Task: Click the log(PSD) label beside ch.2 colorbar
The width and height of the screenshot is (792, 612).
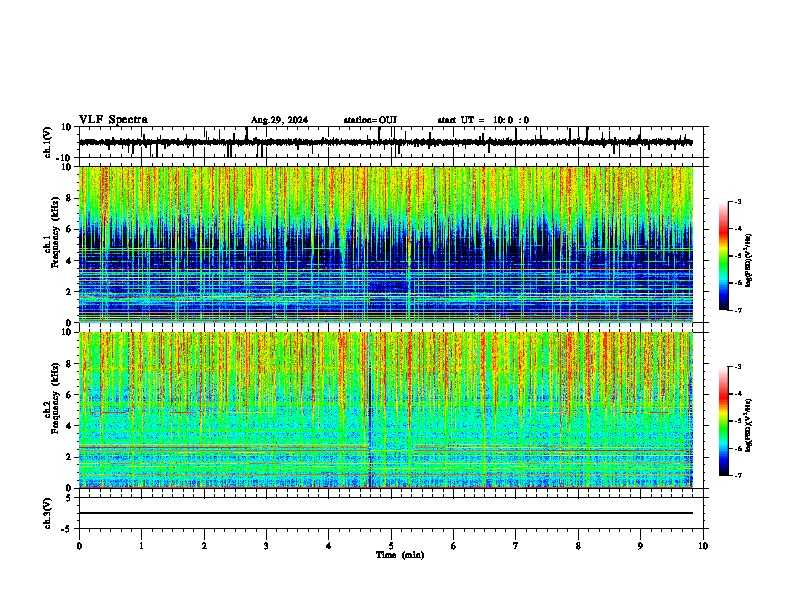Action: pyautogui.click(x=749, y=426)
